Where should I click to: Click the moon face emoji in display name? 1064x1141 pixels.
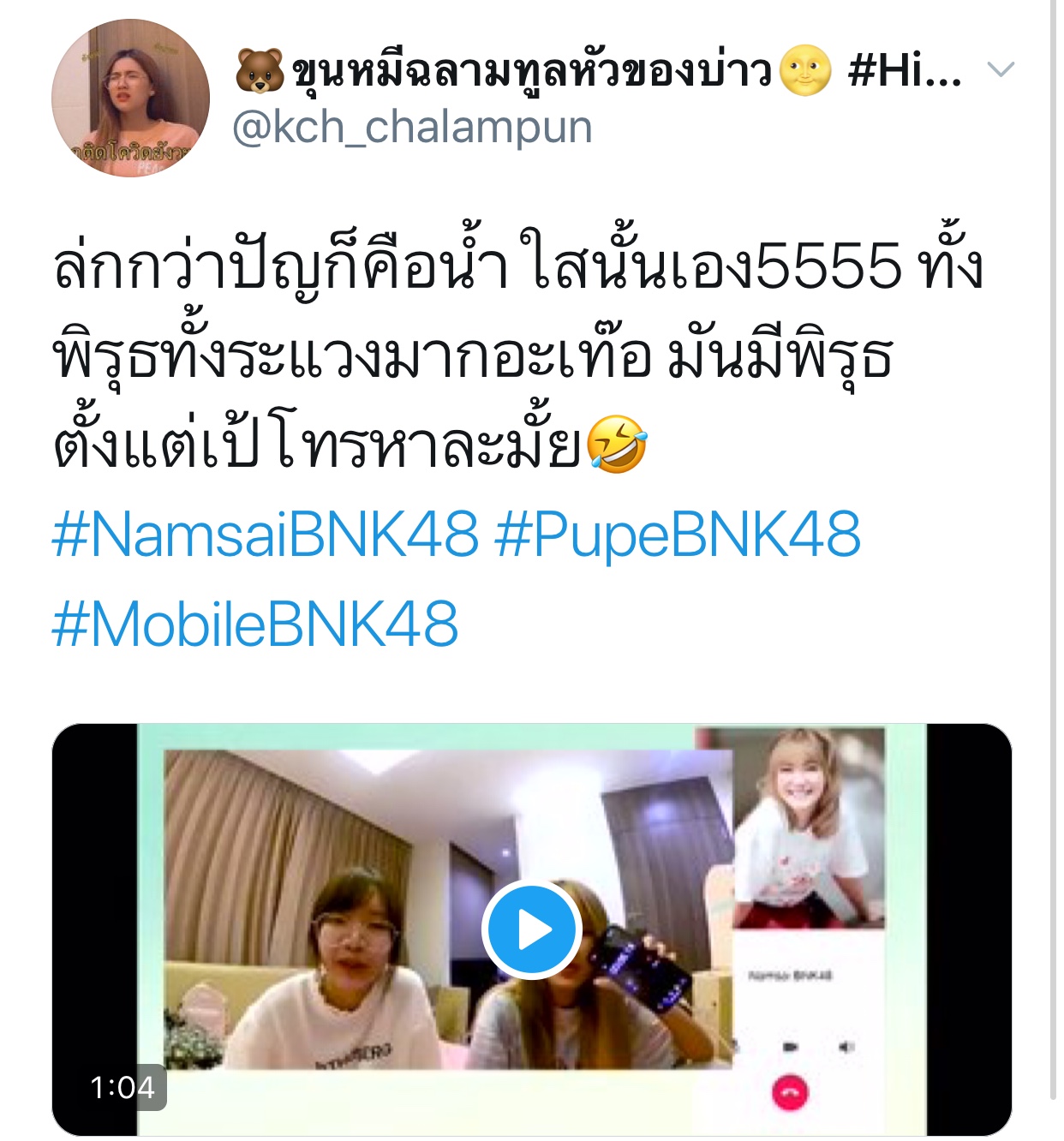pyautogui.click(x=804, y=69)
